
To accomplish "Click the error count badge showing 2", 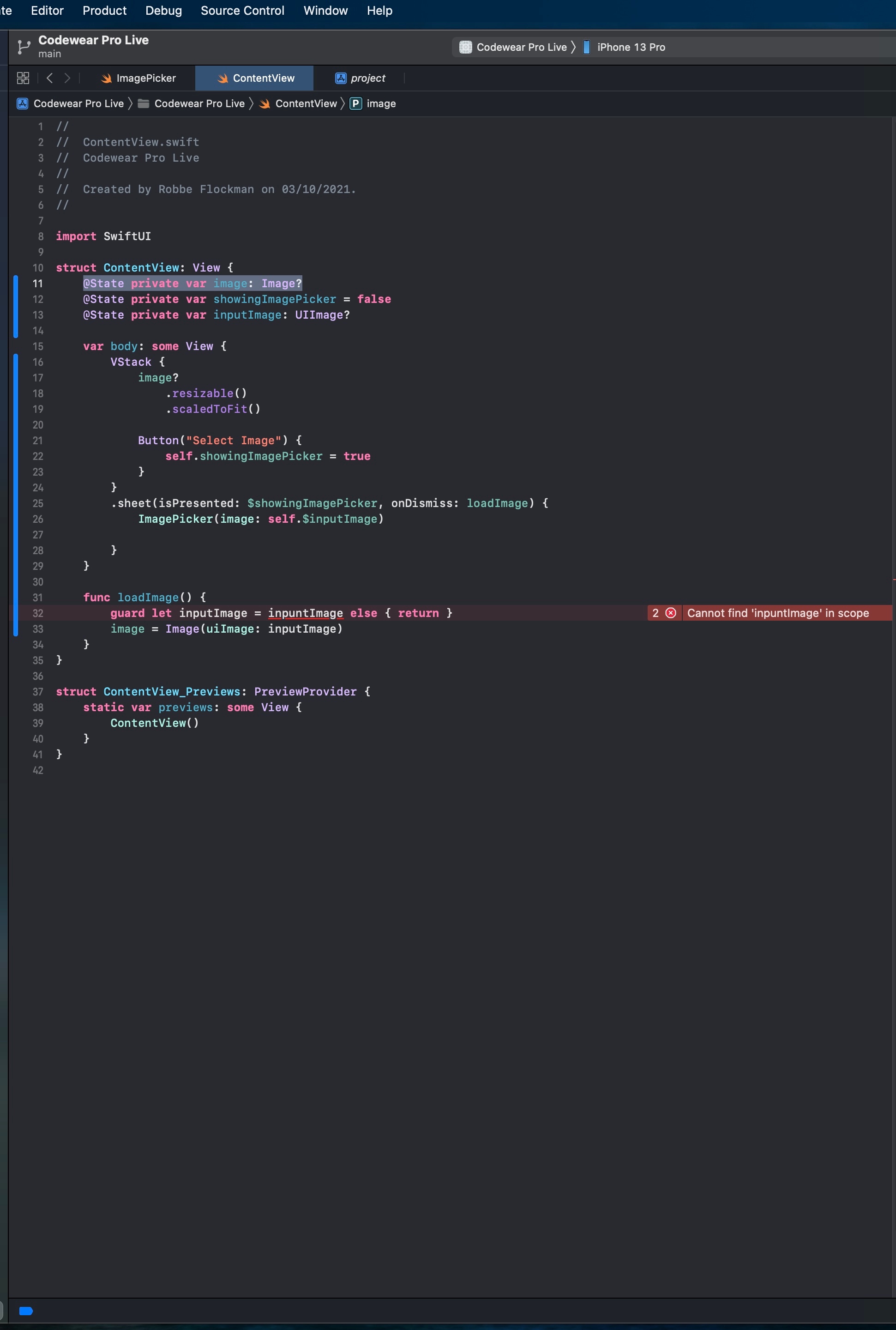I will 655,613.
